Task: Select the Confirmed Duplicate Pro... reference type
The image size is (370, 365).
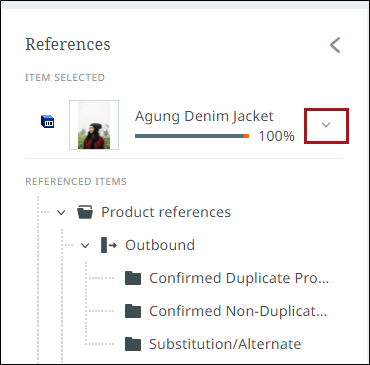Action: [239, 278]
